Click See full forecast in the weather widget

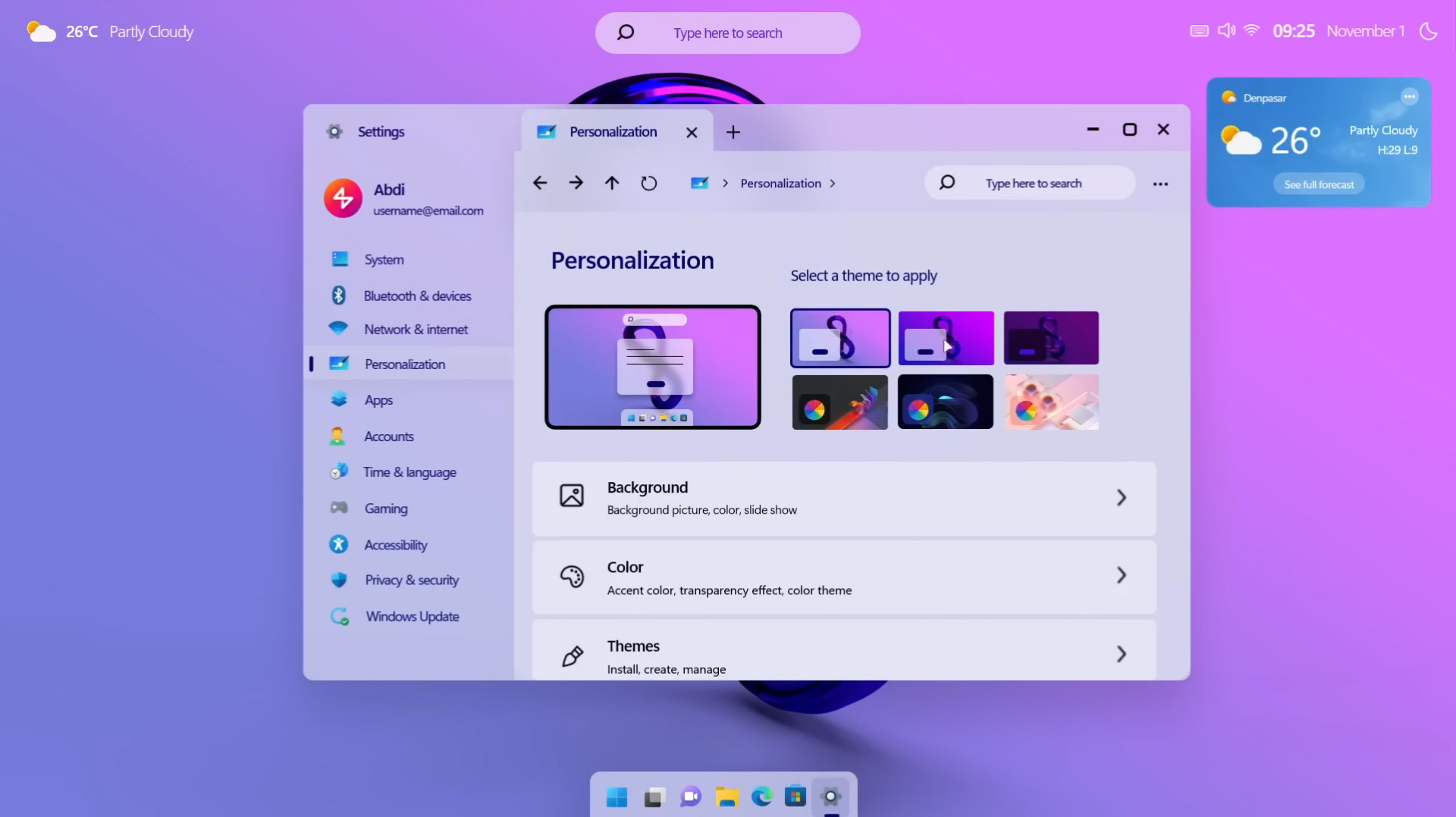(1319, 183)
